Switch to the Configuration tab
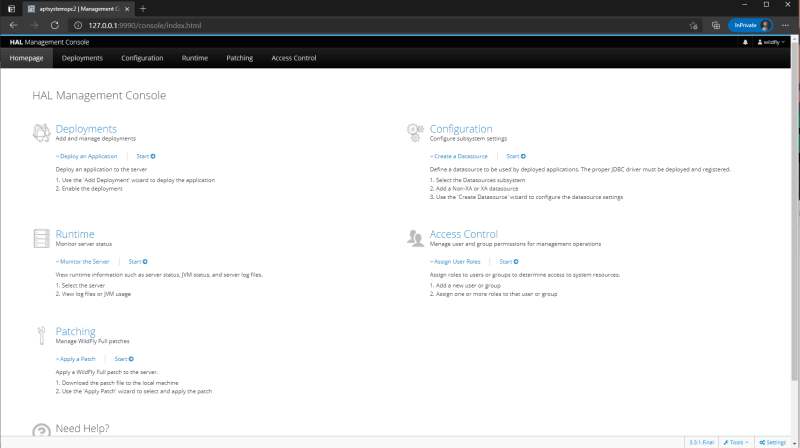The height and width of the screenshot is (448, 800). (142, 58)
